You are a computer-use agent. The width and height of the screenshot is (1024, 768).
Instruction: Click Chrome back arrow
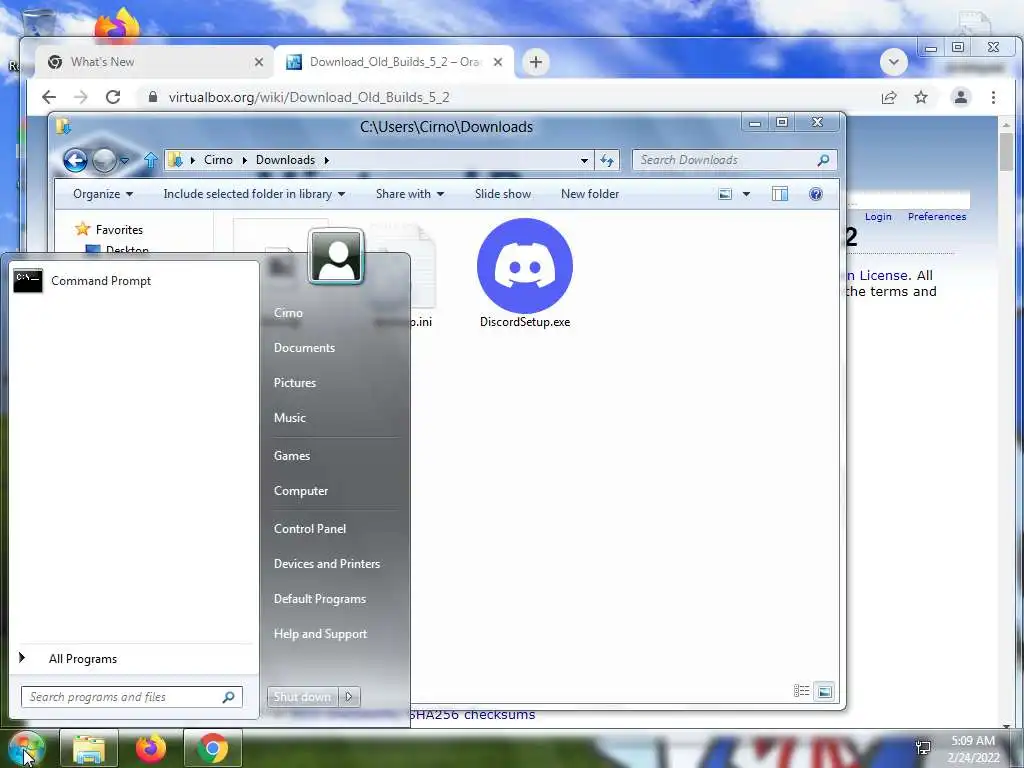tap(49, 97)
